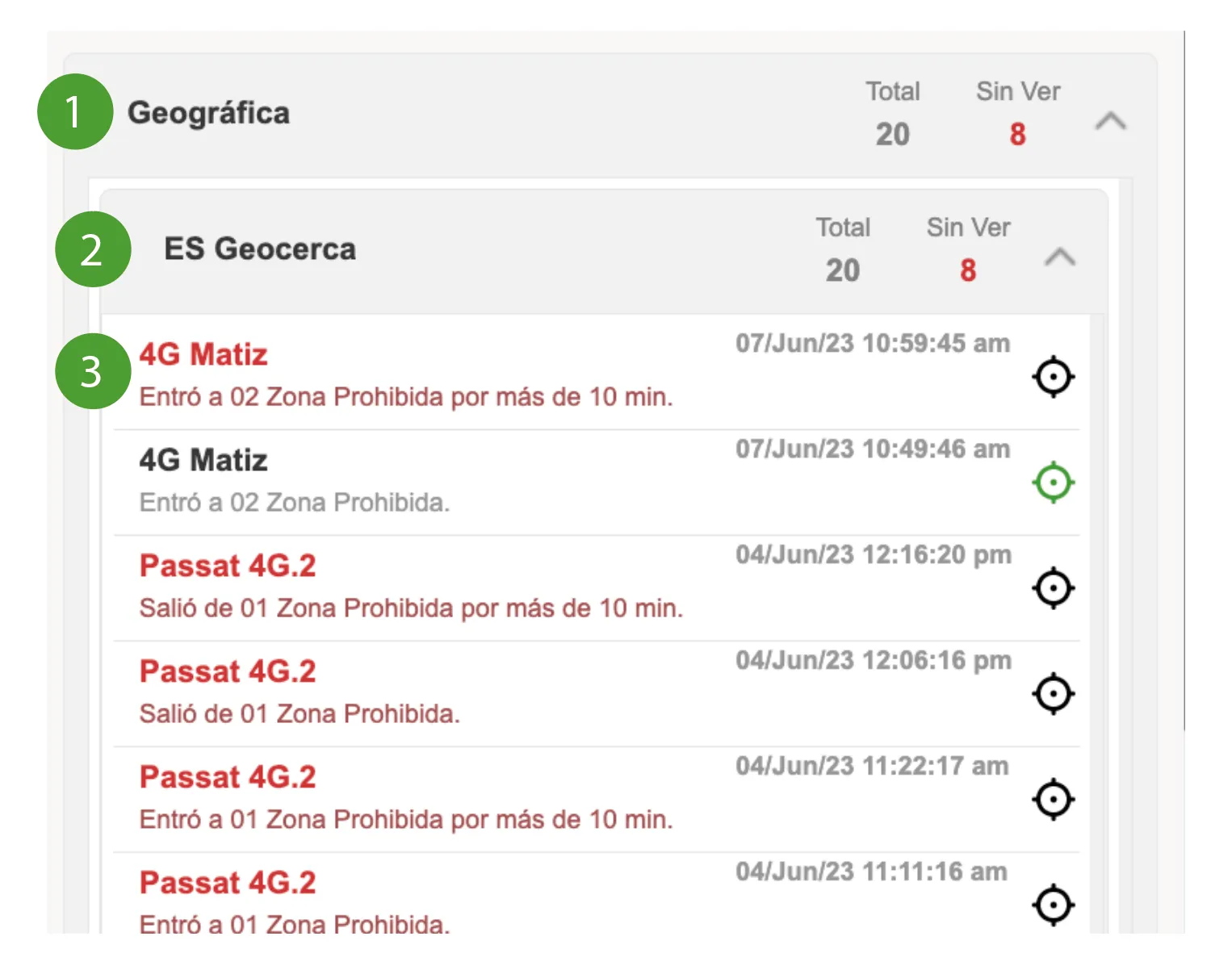
Task: Locate 4G Matiz 10:59:45 am alert target icon
Action: click(x=1054, y=377)
